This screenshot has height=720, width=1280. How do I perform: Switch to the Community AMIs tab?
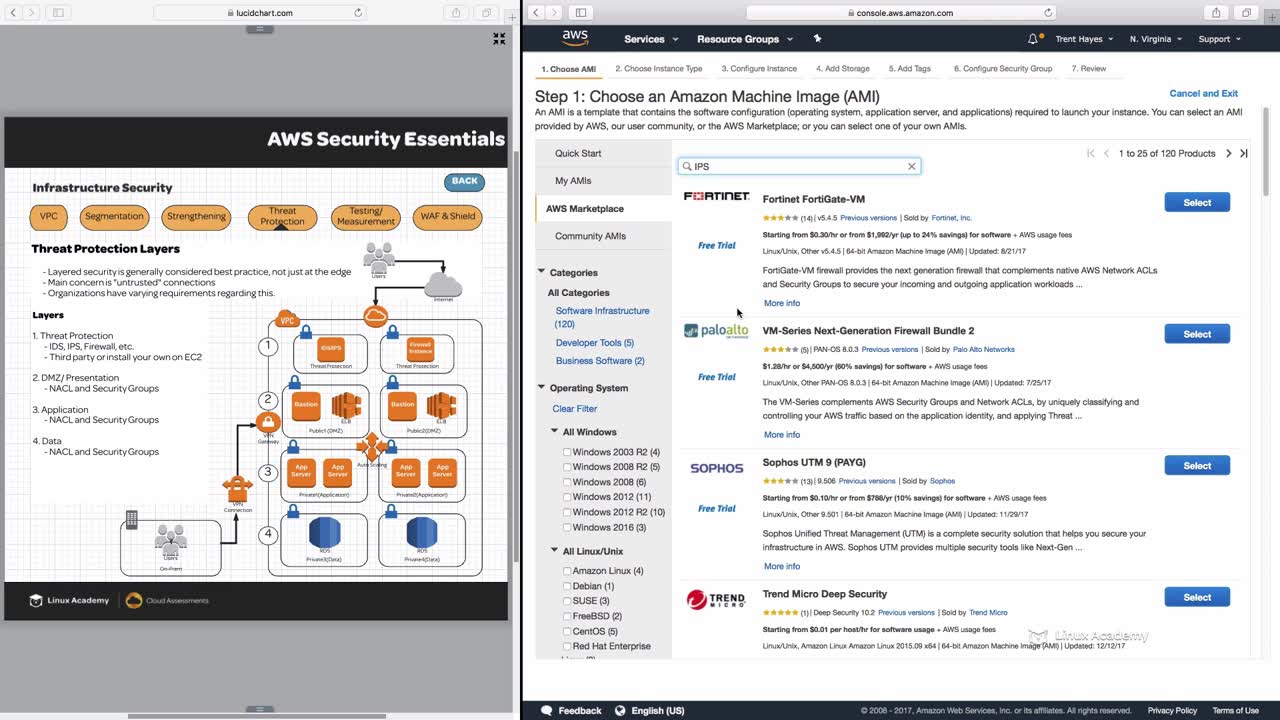[x=590, y=236]
